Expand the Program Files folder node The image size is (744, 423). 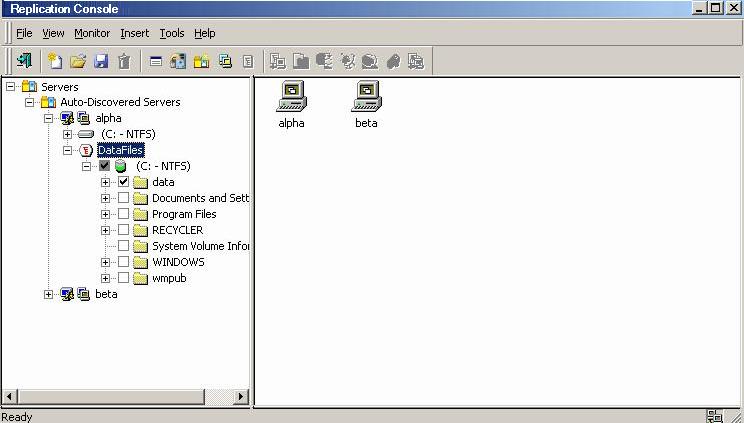pos(105,214)
